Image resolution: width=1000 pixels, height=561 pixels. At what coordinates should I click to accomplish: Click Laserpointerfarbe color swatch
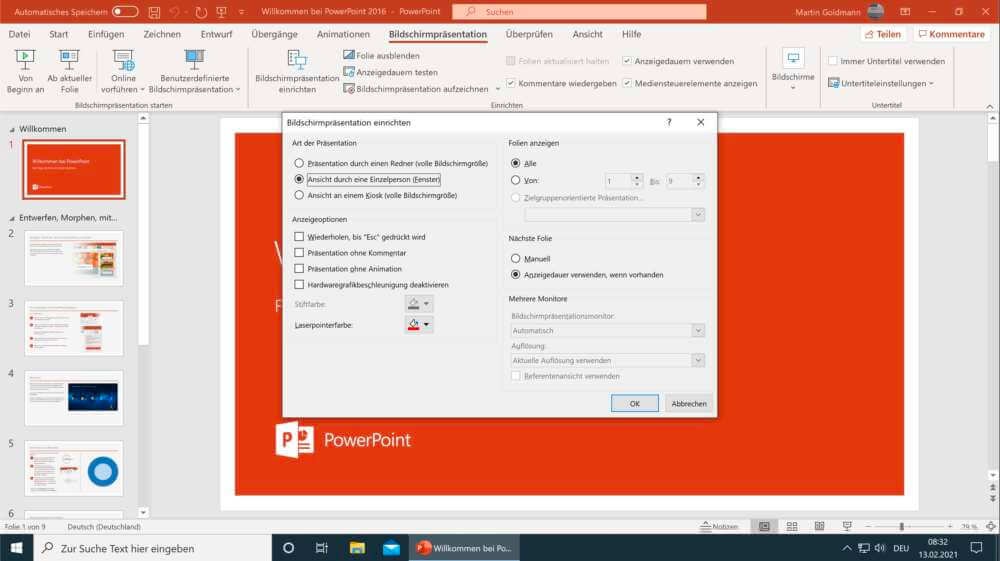(x=413, y=324)
